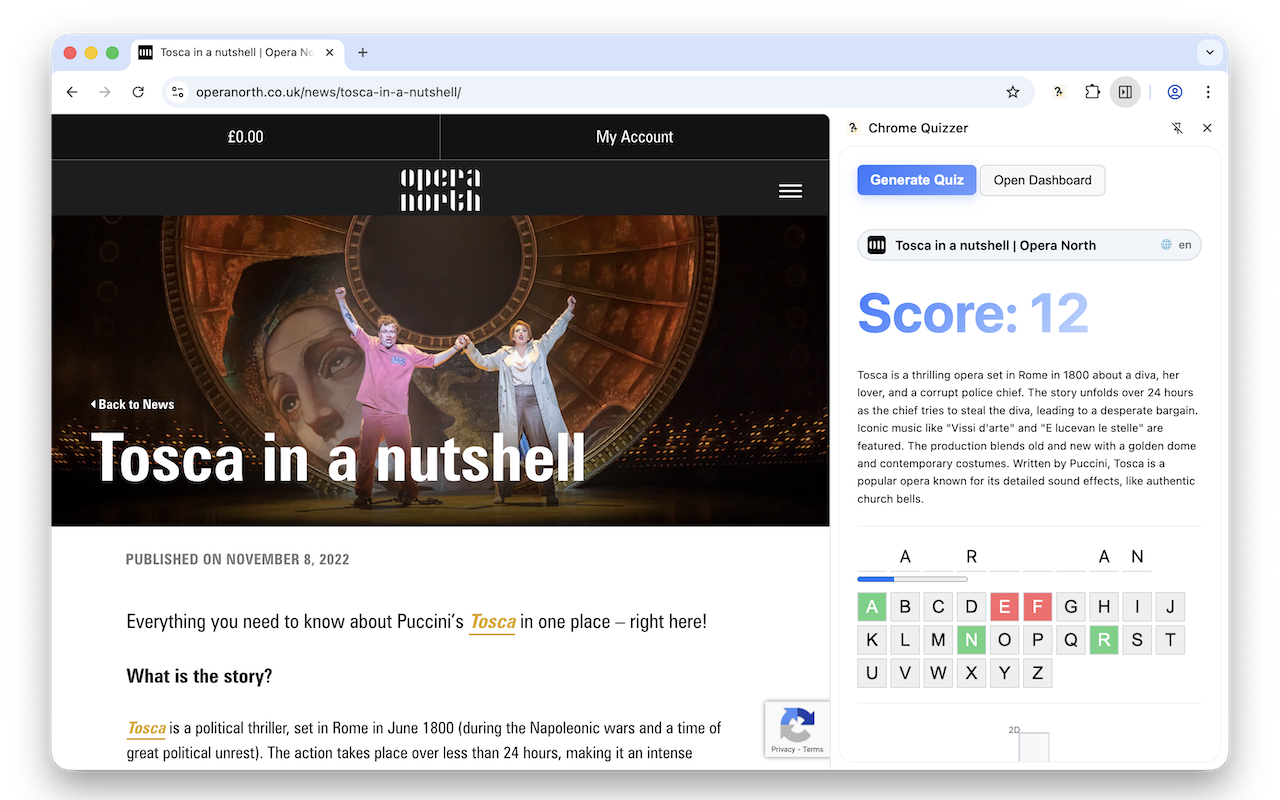Viewport: 1280px width, 800px height.
Task: Open the Extensions puzzle icon
Action: (1092, 91)
